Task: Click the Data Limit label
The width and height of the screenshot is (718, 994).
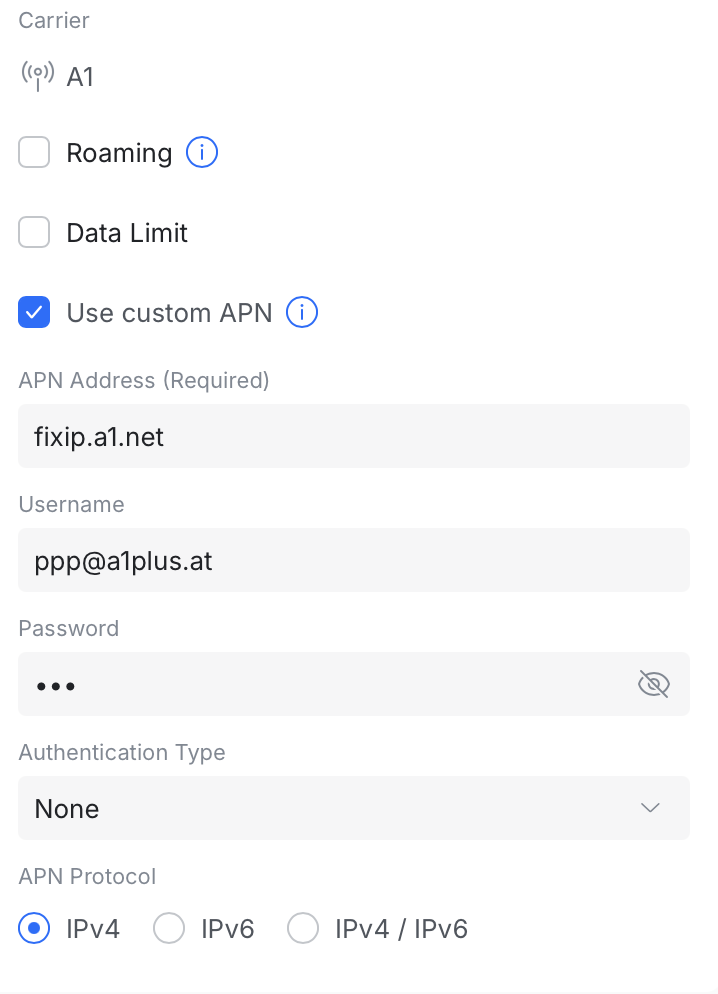Action: coord(127,233)
